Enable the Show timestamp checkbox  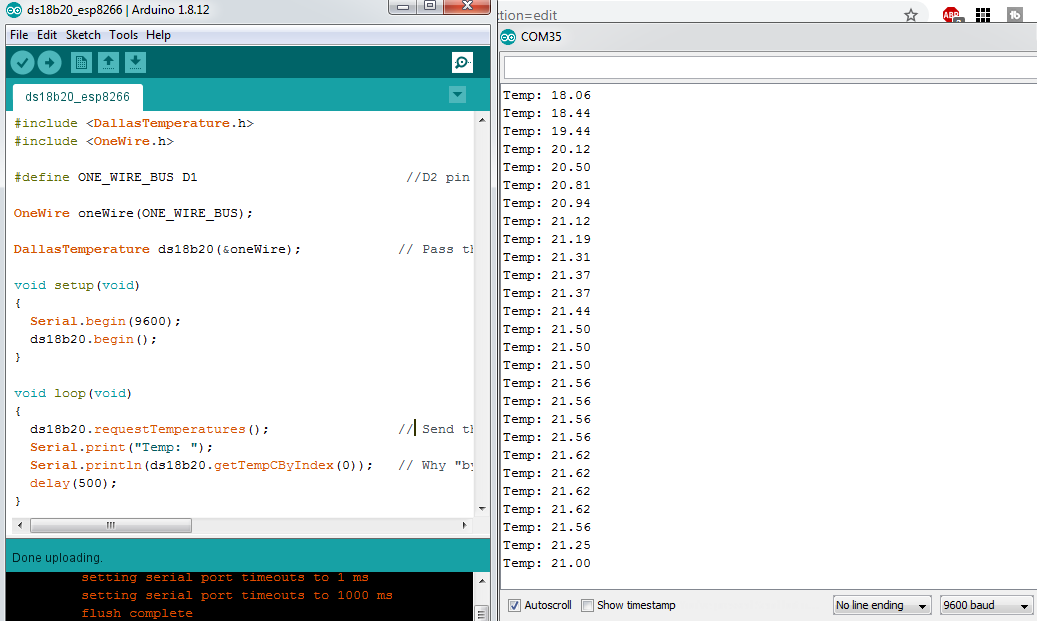point(588,605)
